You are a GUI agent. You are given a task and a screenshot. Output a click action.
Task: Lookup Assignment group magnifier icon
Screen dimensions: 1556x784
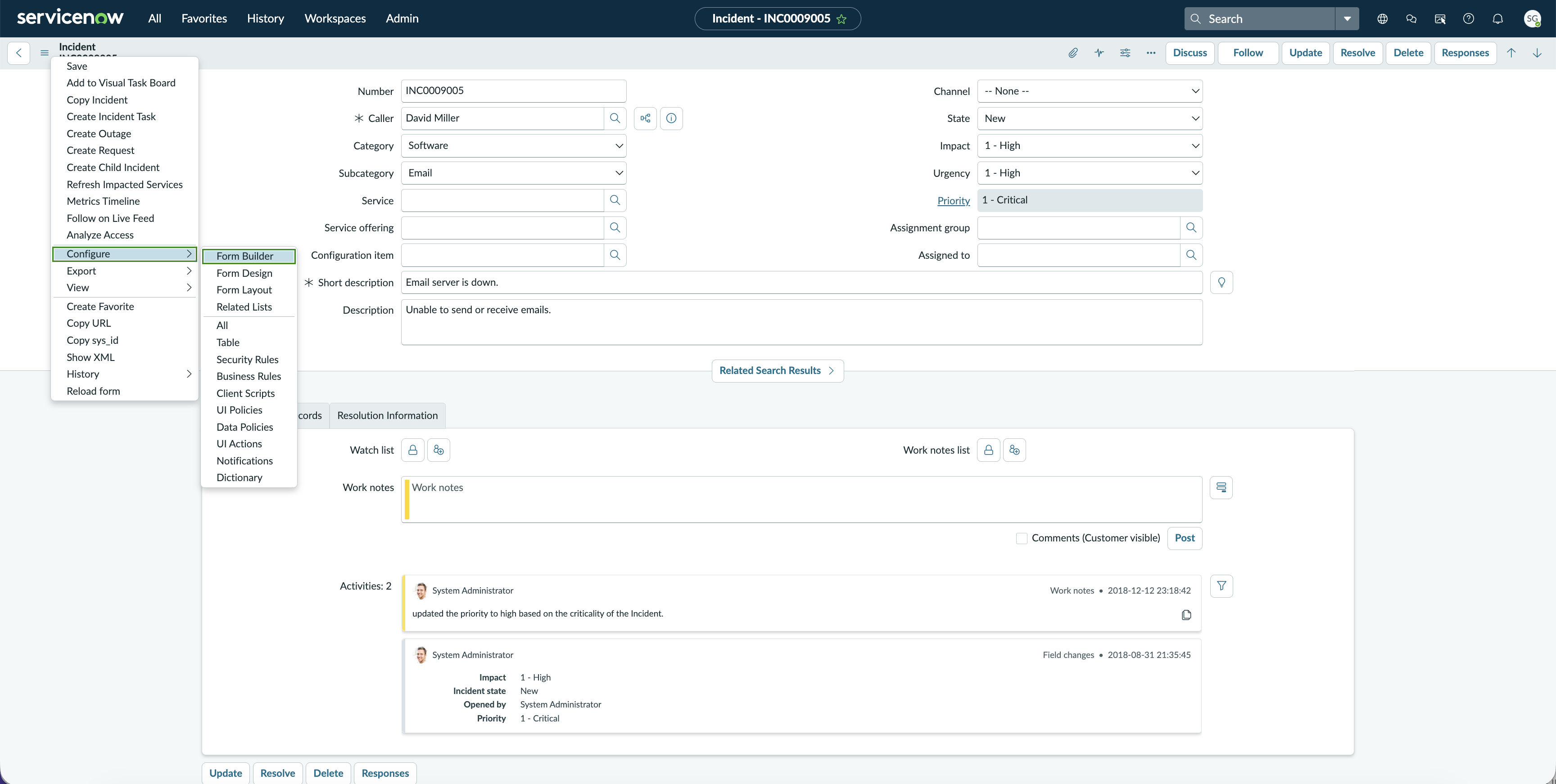1191,228
